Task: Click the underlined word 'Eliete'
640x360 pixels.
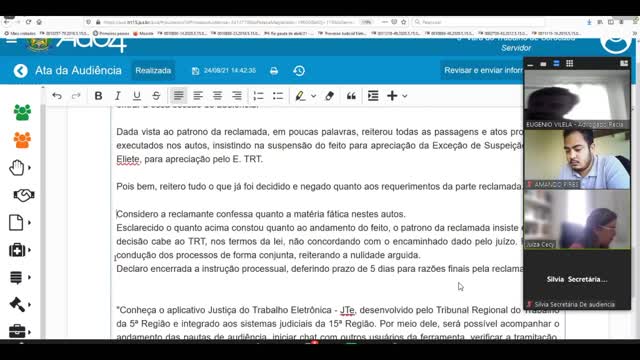Action: coord(128,159)
